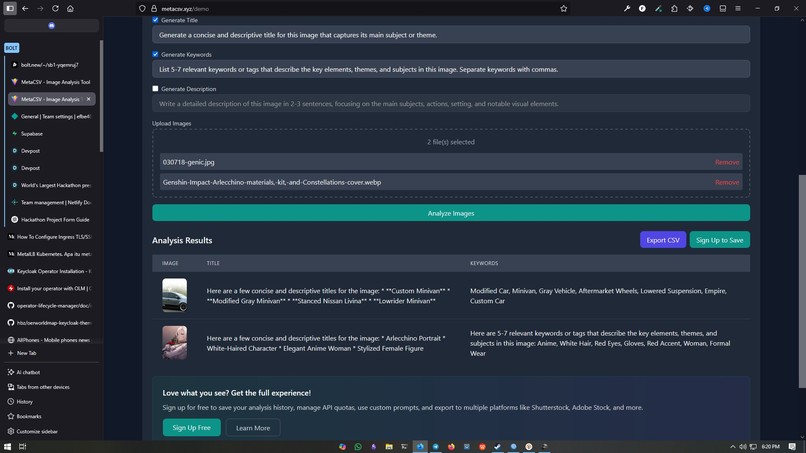Image resolution: width=806 pixels, height=453 pixels.
Task: Click the metacsv.xyz address bar
Action: pos(355,9)
